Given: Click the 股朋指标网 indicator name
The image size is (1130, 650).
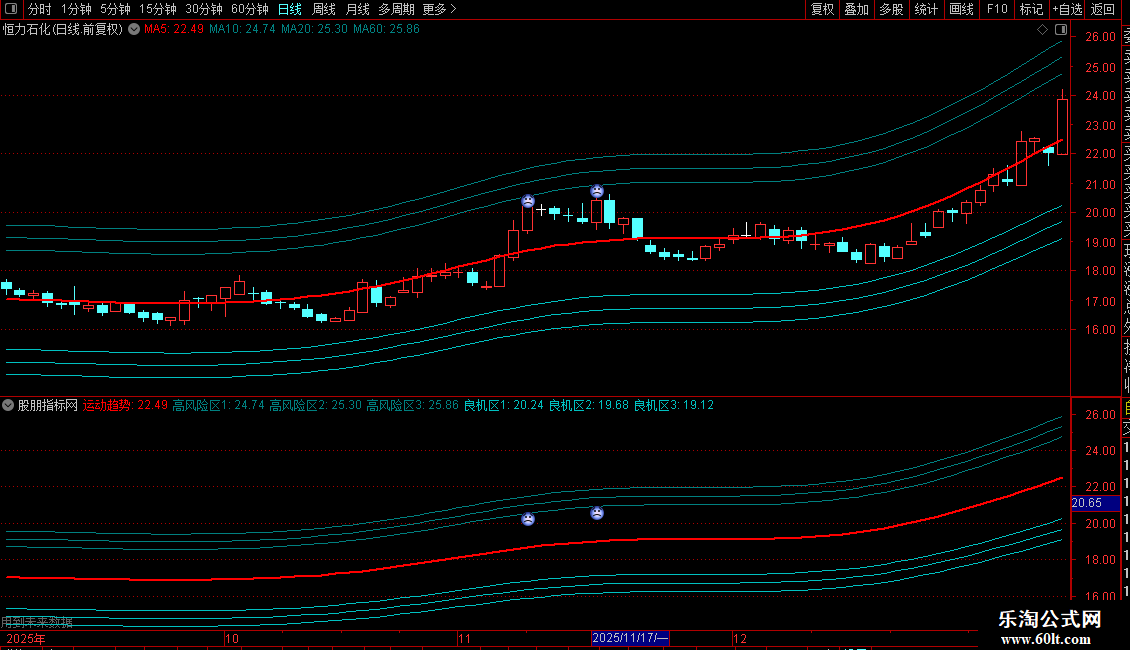Looking at the screenshot, I should click(x=48, y=405).
